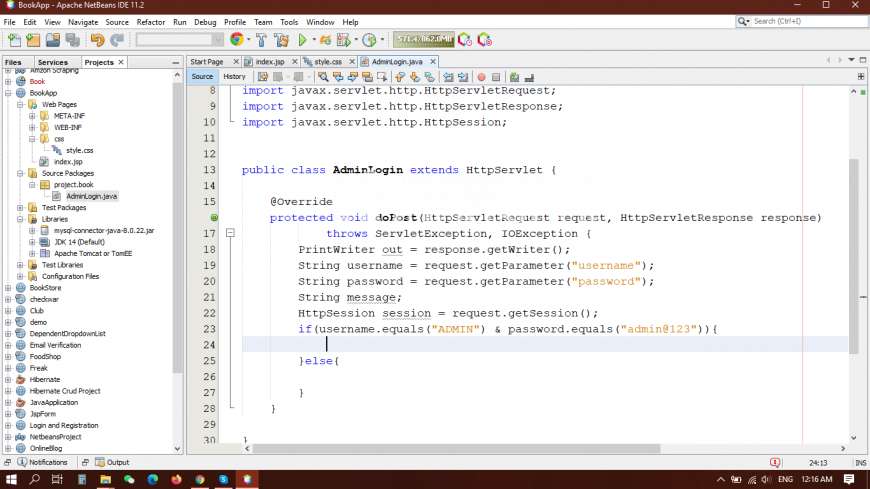This screenshot has width=870, height=489.
Task: Click the Uncomment icon in editor toolbar
Action: pos(529,77)
